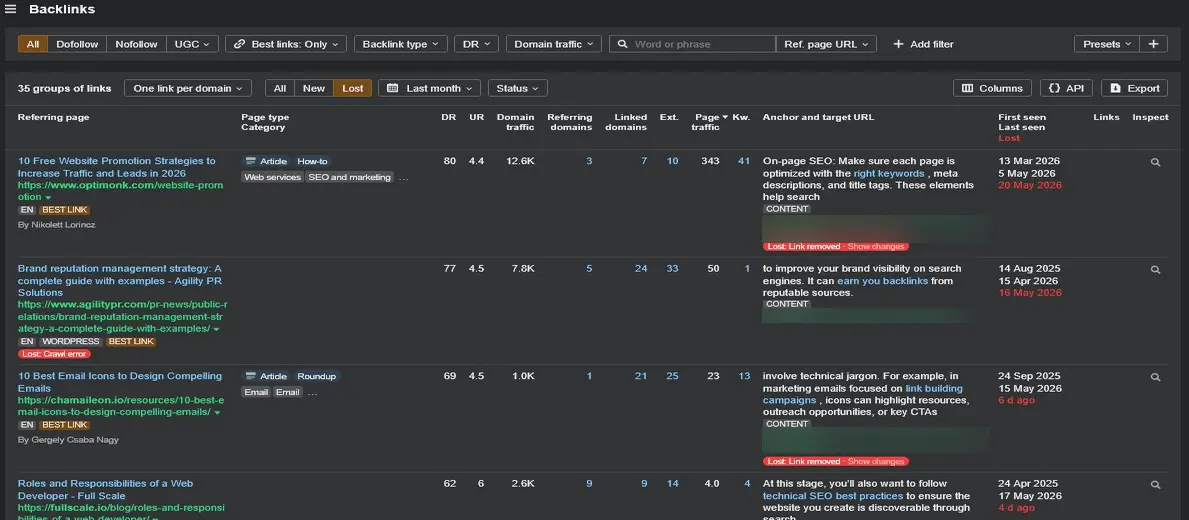This screenshot has width=1189, height=520.
Task: Expand the Agility PR URL caret
Action: point(216,330)
